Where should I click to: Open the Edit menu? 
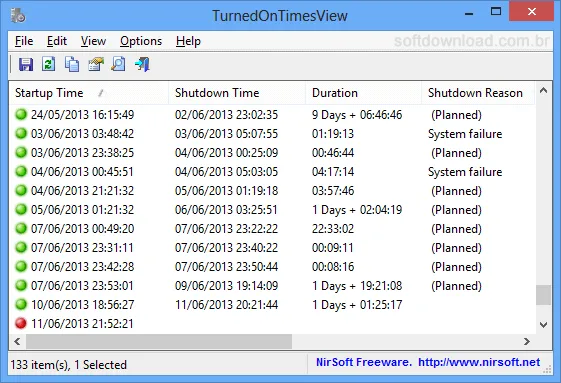pos(57,41)
